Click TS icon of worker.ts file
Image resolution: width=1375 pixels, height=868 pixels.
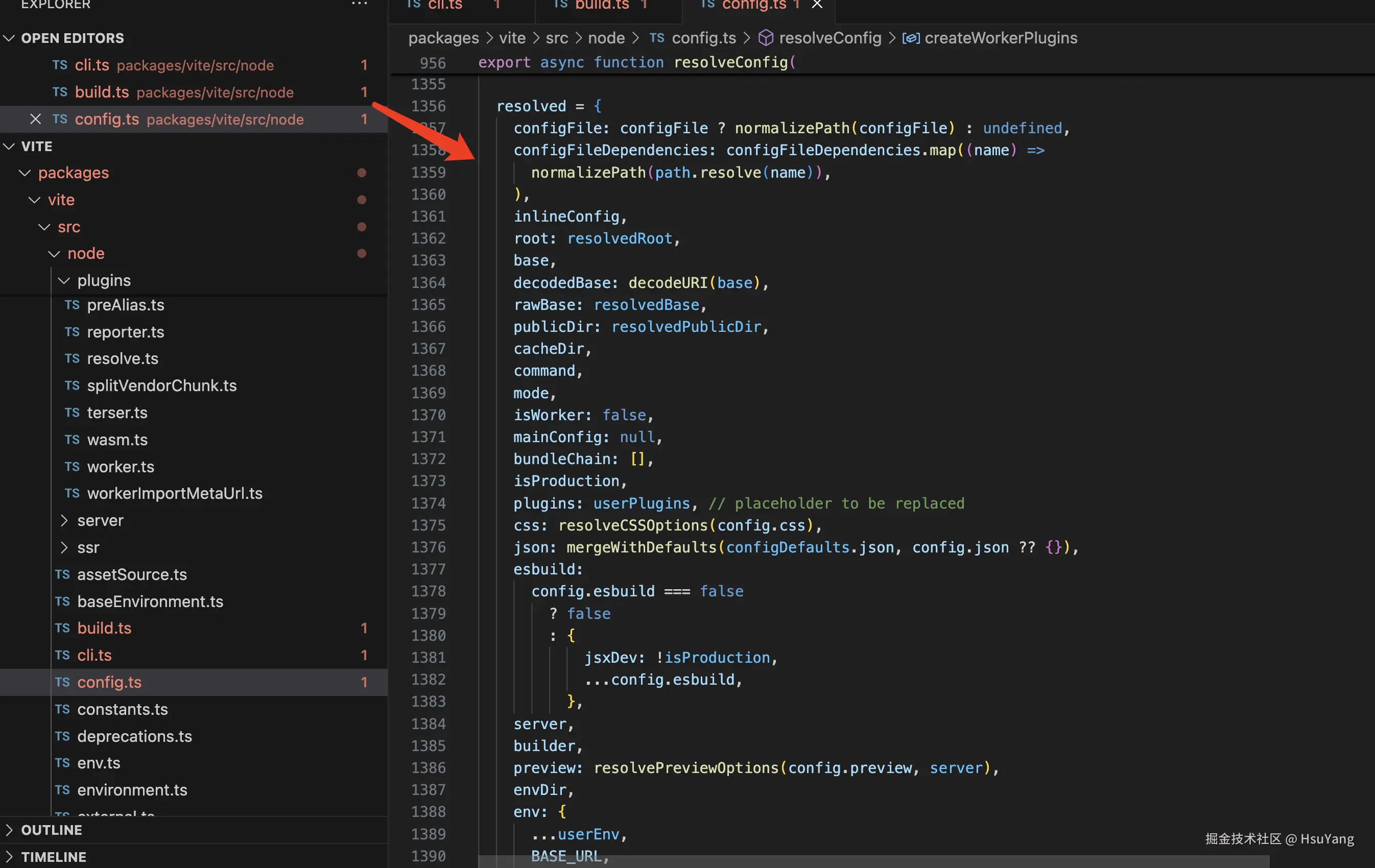pos(72,467)
